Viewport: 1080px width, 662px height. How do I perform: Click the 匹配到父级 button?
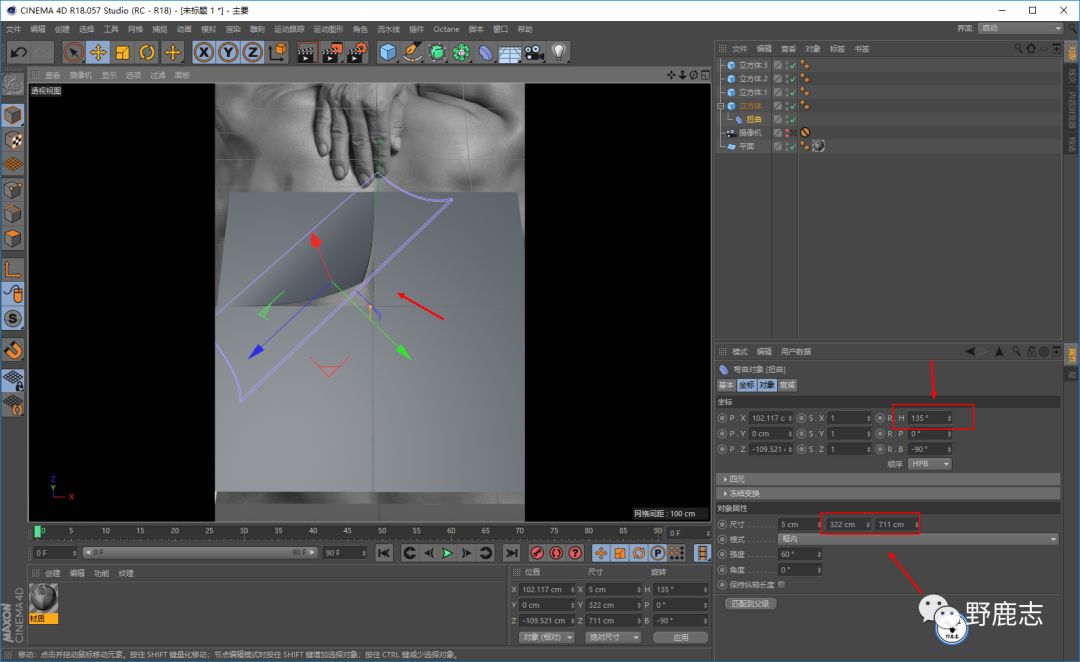point(750,603)
